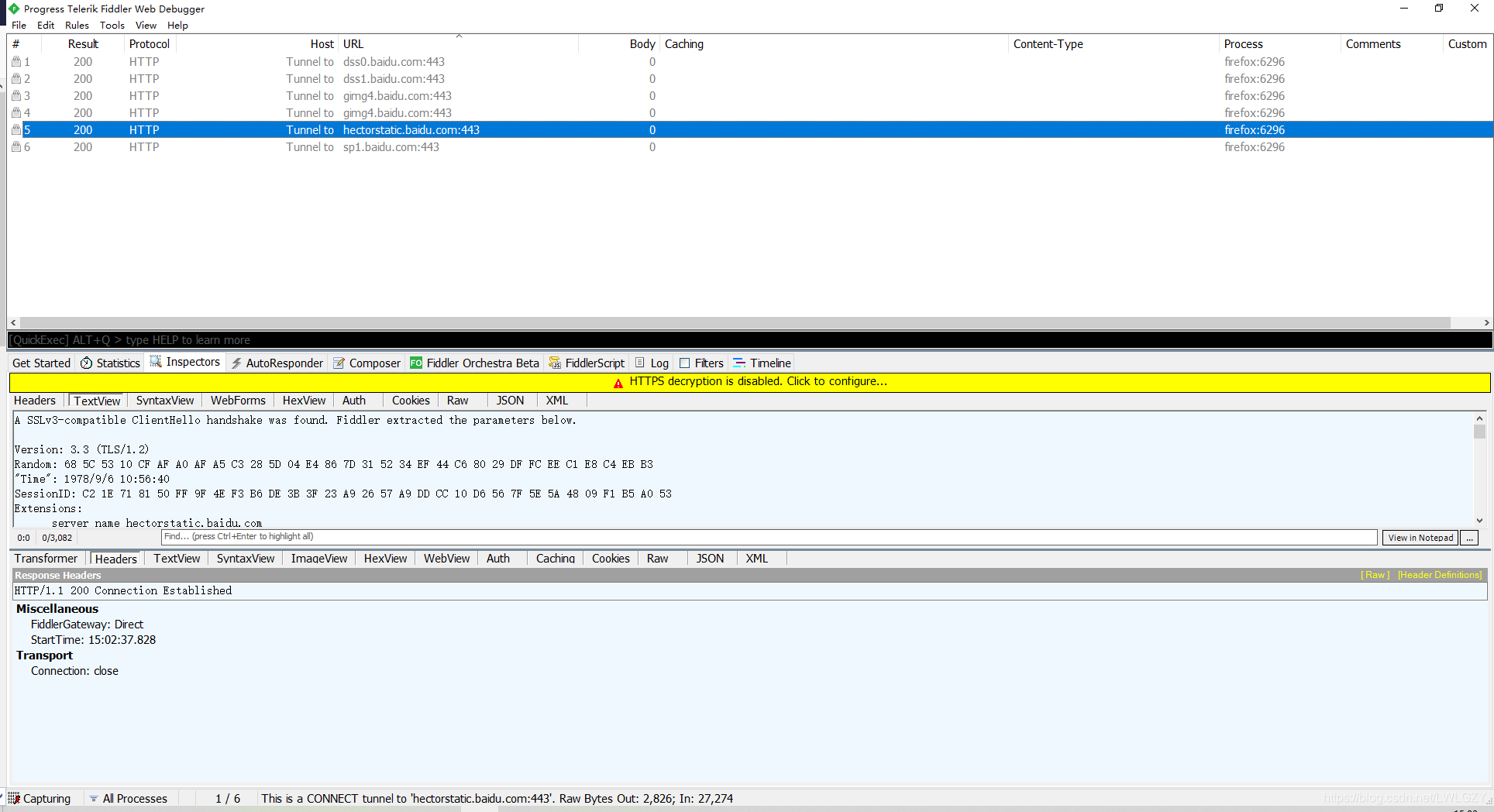Image resolution: width=1494 pixels, height=812 pixels.
Task: Select request Headers inspector tab
Action: point(35,401)
